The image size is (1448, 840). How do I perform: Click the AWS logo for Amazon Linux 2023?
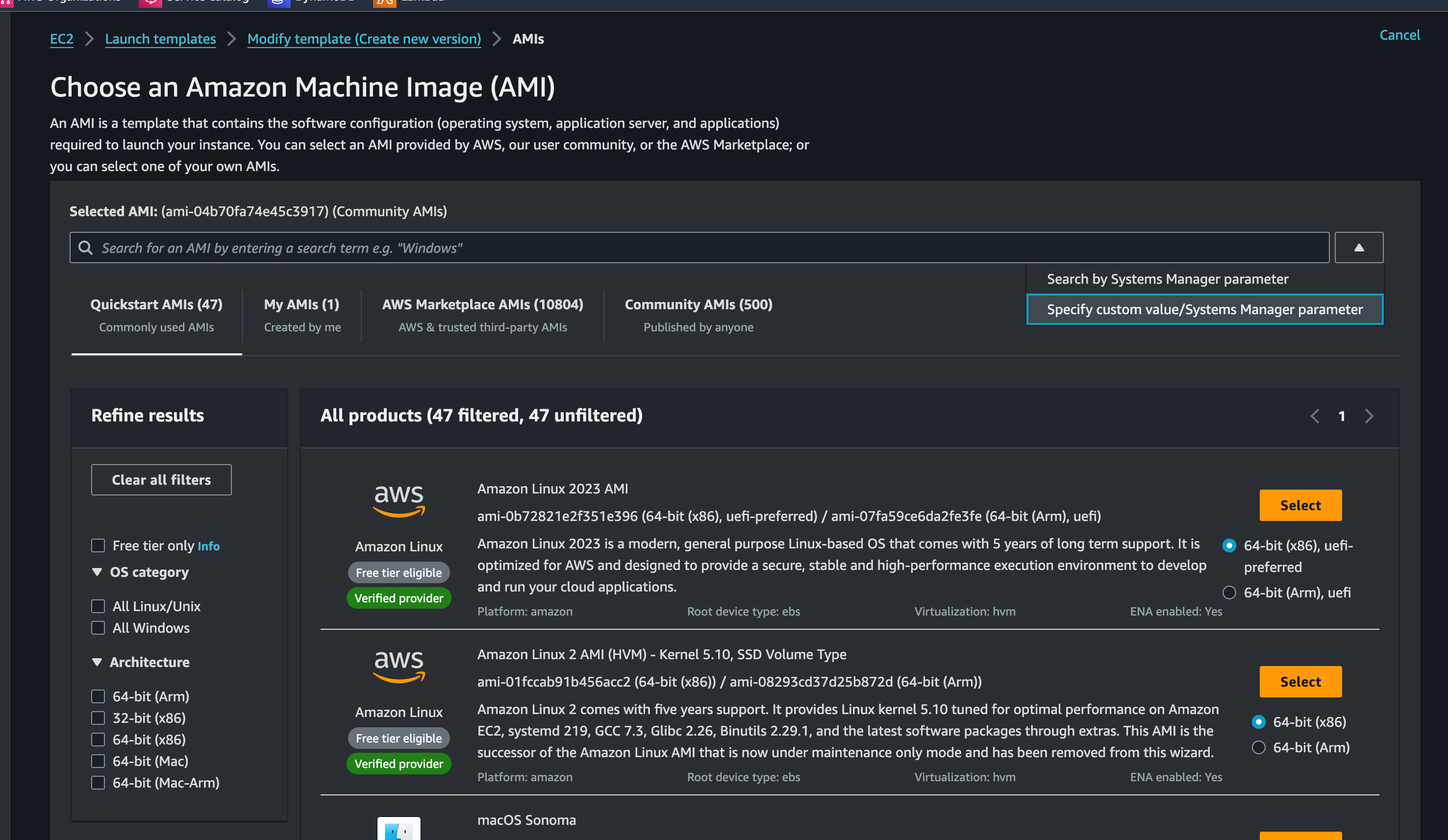click(399, 500)
